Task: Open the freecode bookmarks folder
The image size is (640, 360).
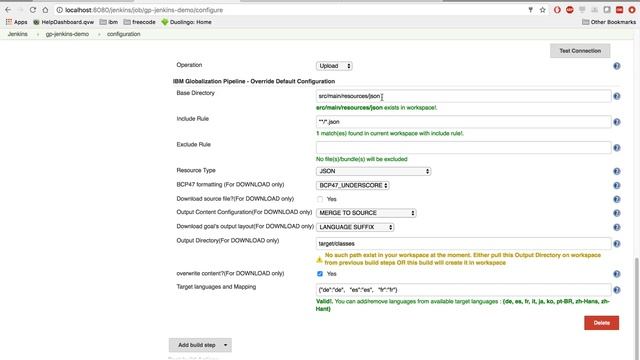Action: tap(140, 22)
